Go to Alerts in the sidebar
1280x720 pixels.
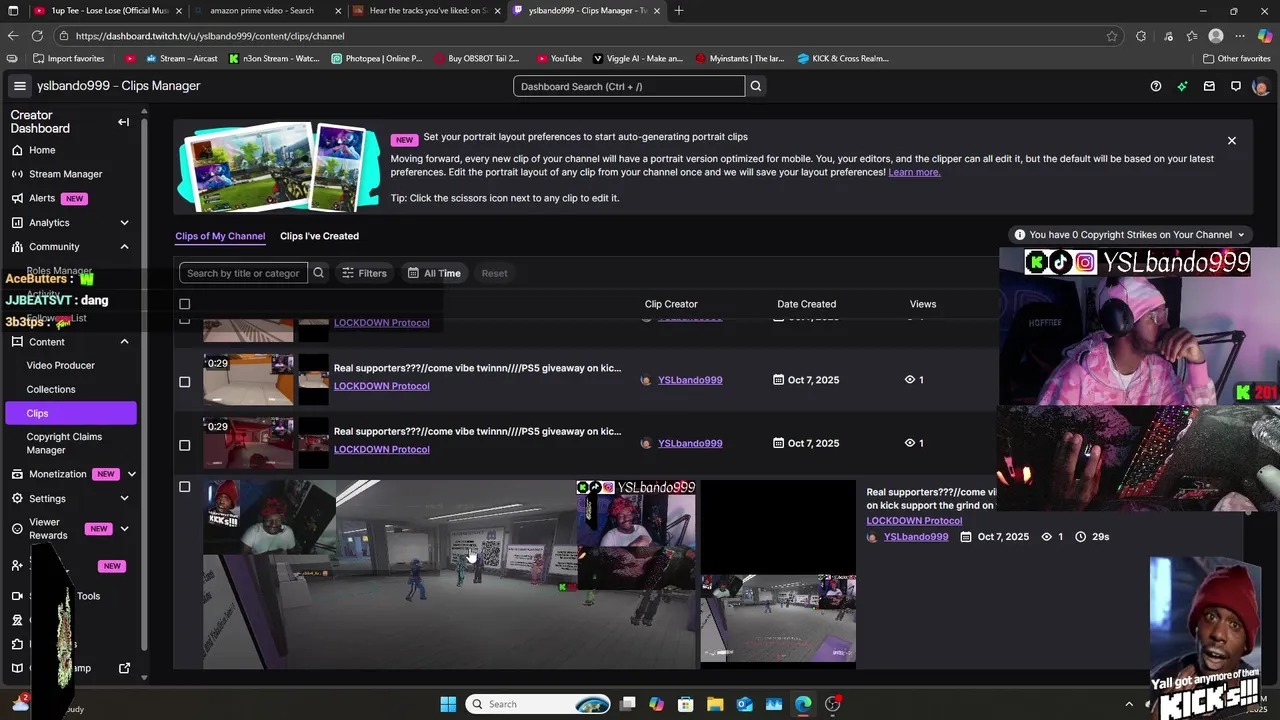click(42, 198)
